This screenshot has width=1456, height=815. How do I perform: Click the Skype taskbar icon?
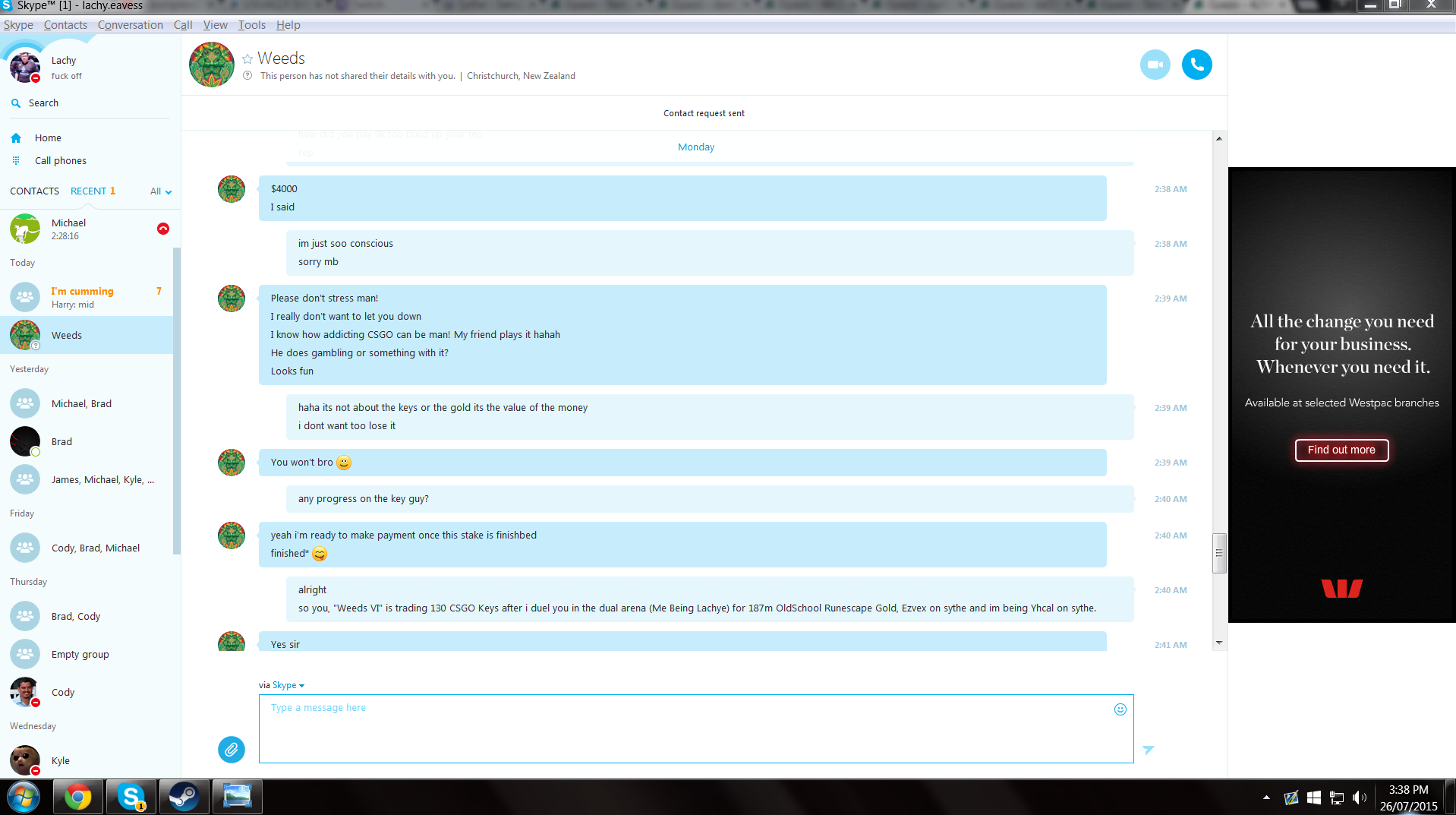pyautogui.click(x=131, y=797)
